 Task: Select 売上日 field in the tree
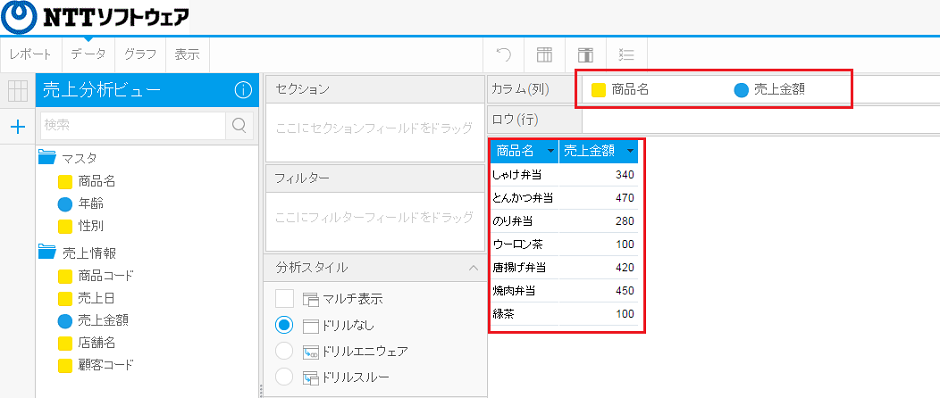click(x=96, y=298)
